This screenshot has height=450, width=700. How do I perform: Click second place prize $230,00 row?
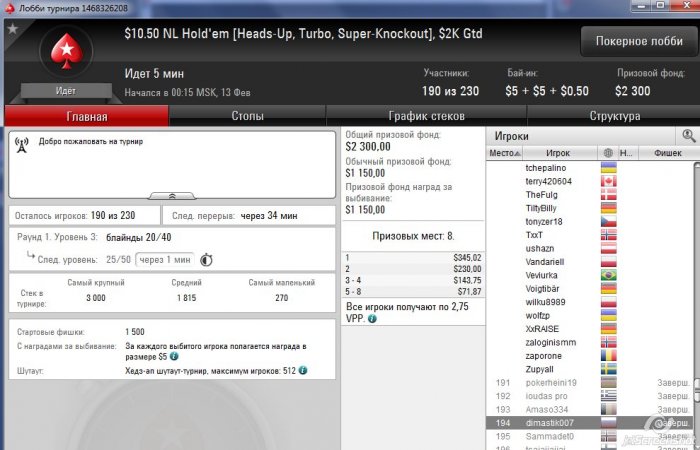click(413, 269)
